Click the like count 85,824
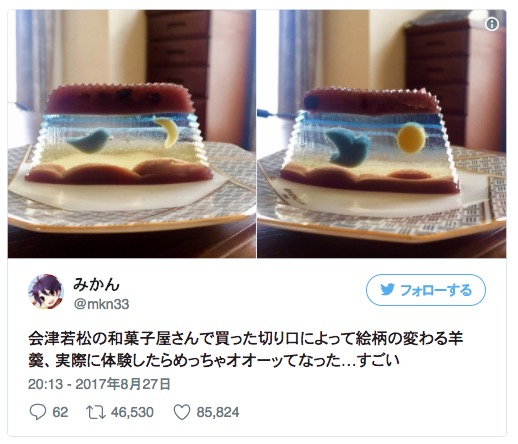The image size is (518, 444). pyautogui.click(x=218, y=412)
